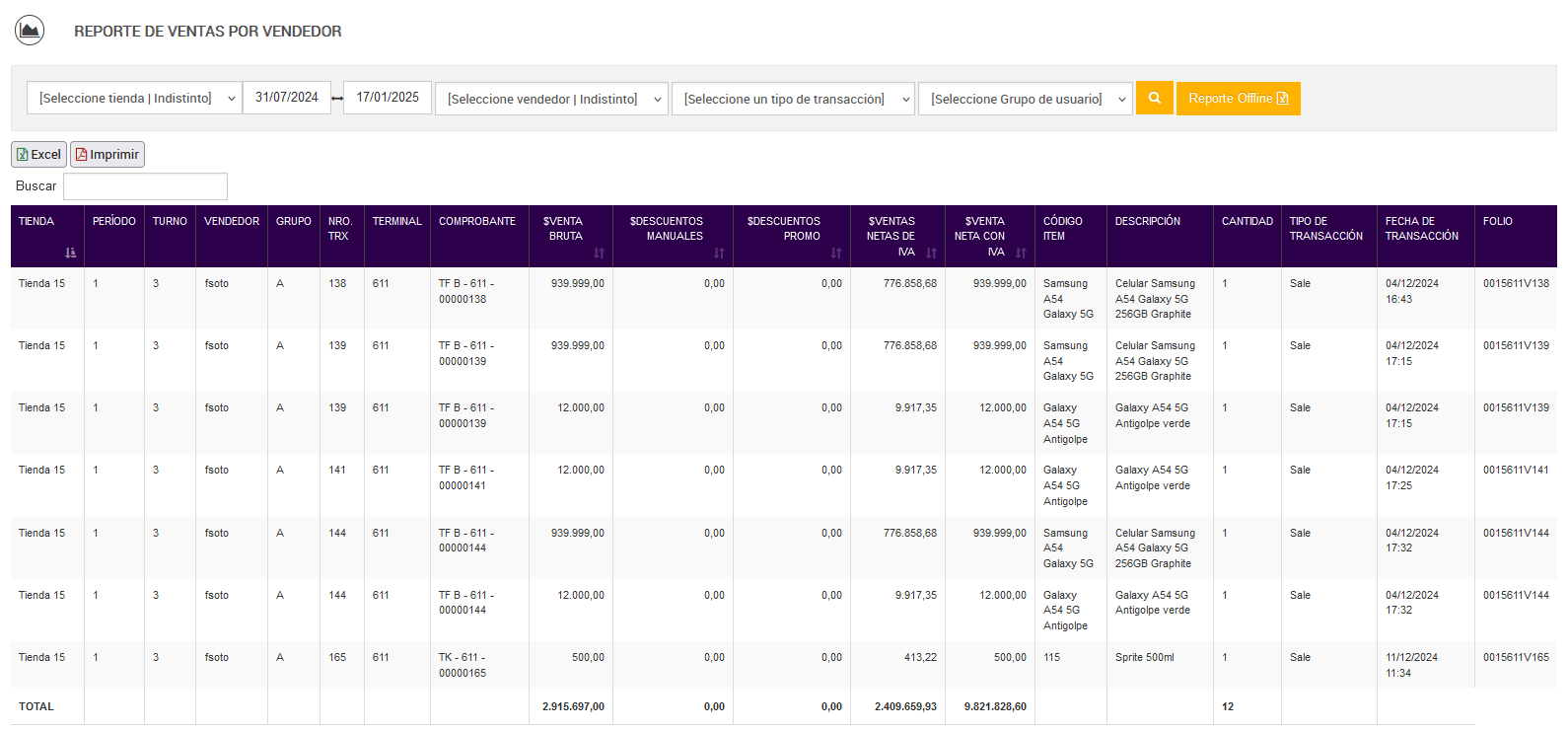Click the FOLIO column header
The width and height of the screenshot is (1568, 730).
pos(1516,236)
